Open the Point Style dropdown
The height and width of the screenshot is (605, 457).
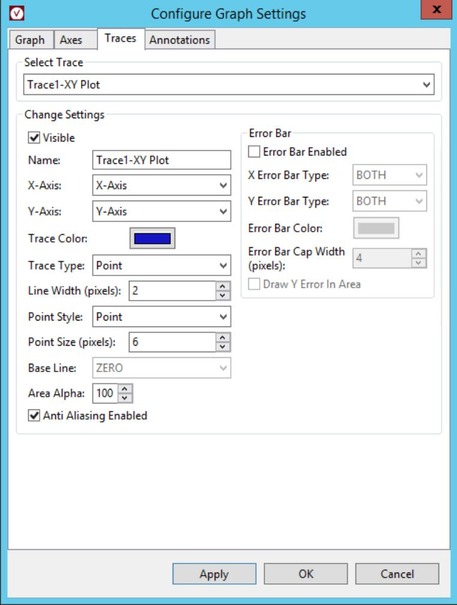pos(161,316)
